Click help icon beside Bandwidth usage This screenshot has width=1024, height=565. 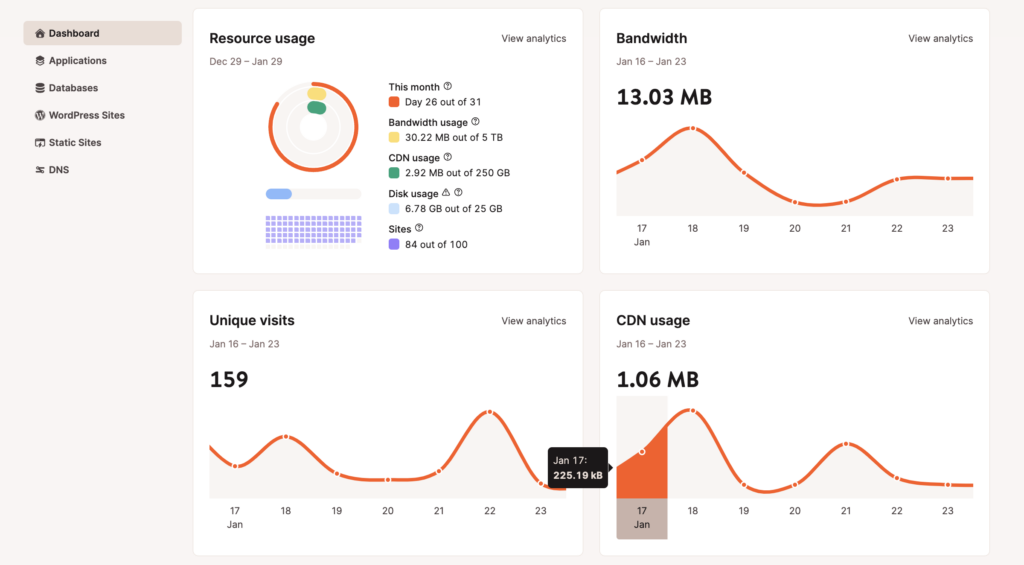pos(475,121)
